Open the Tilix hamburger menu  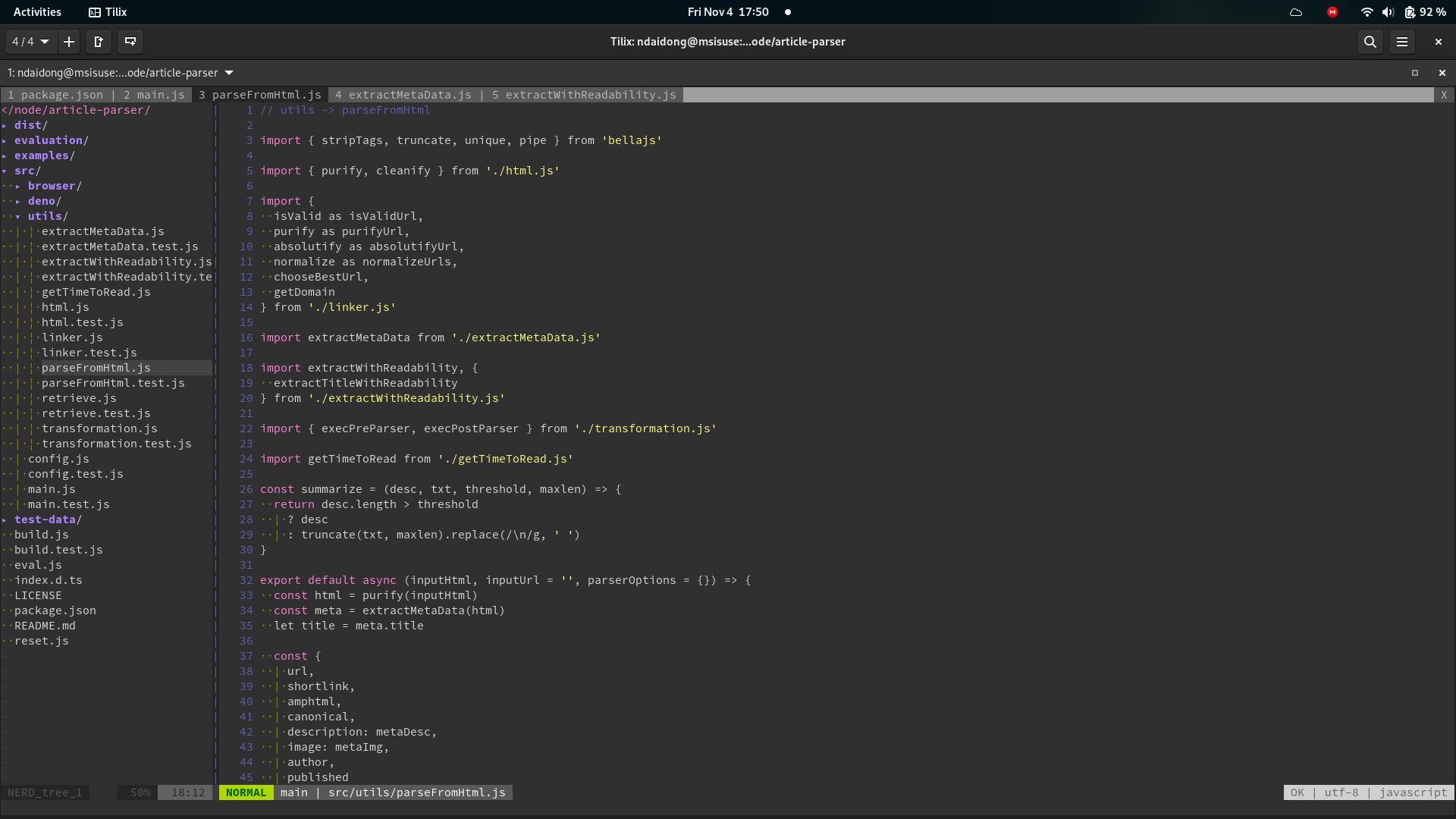click(x=1401, y=42)
